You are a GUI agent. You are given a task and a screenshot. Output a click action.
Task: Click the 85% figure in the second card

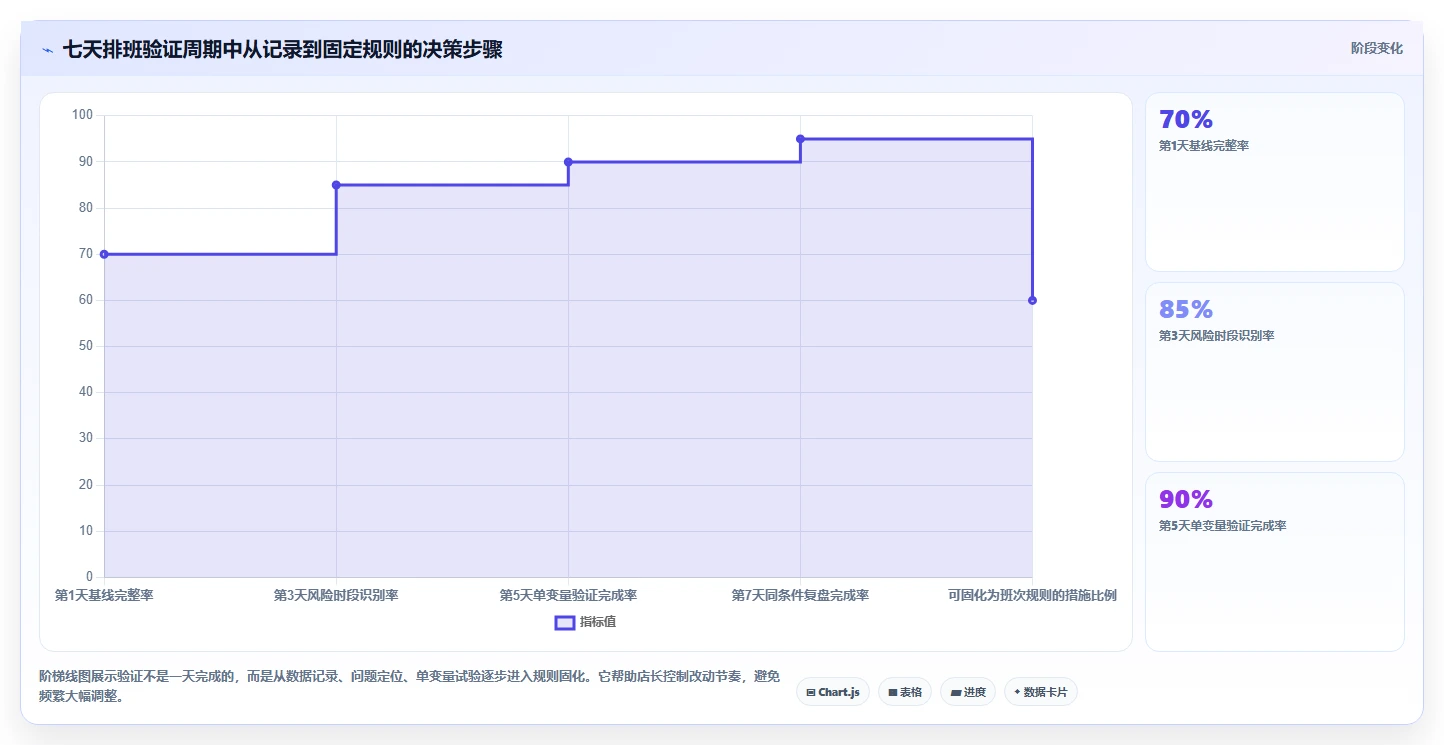1186,309
